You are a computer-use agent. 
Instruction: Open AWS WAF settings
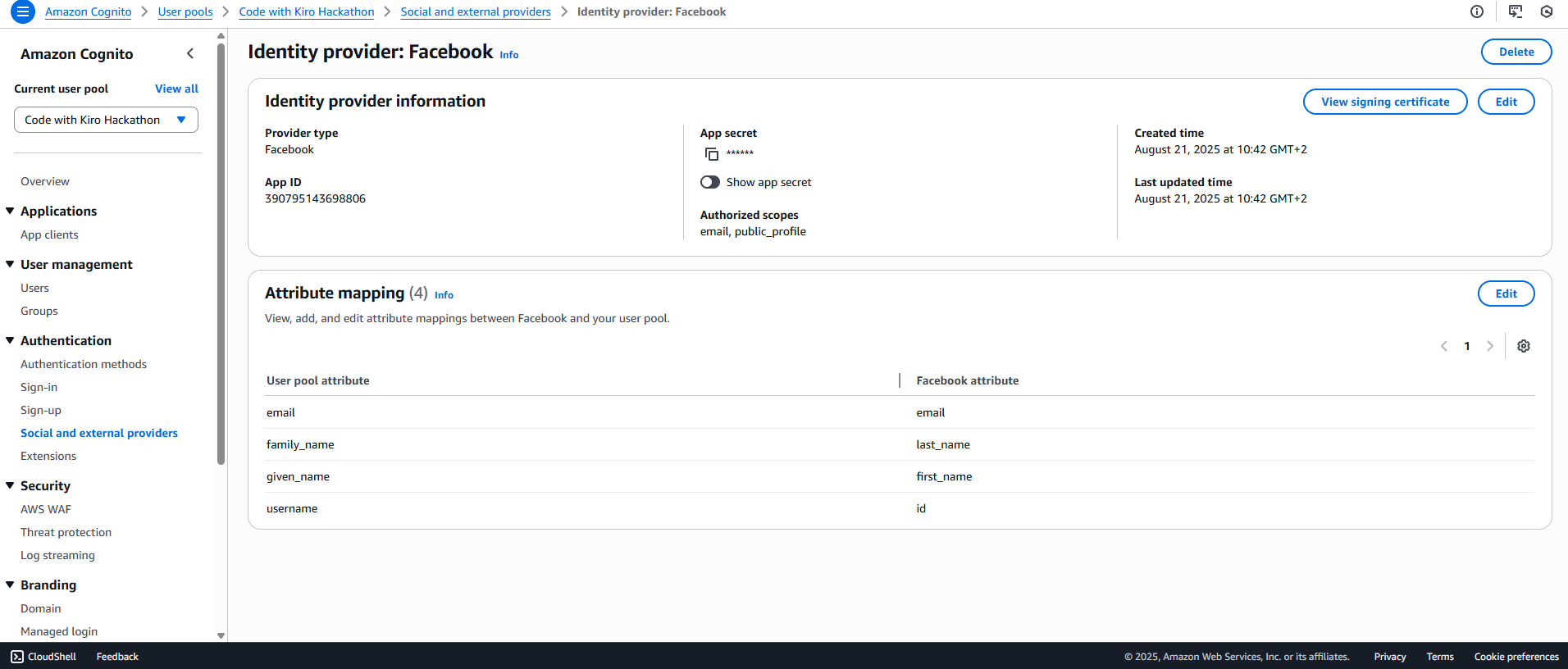tap(46, 509)
